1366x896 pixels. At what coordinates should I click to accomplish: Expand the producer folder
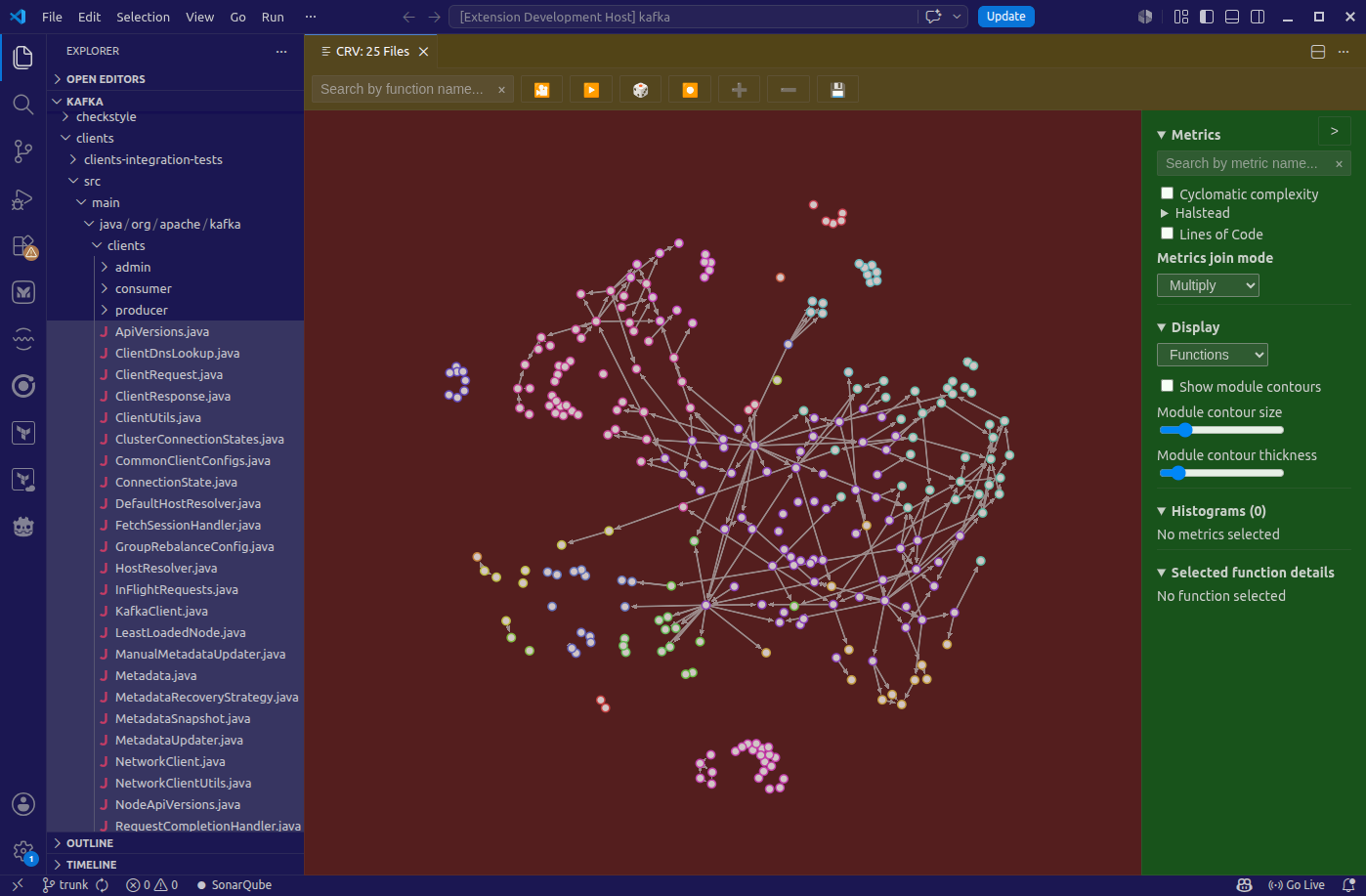coord(176,310)
